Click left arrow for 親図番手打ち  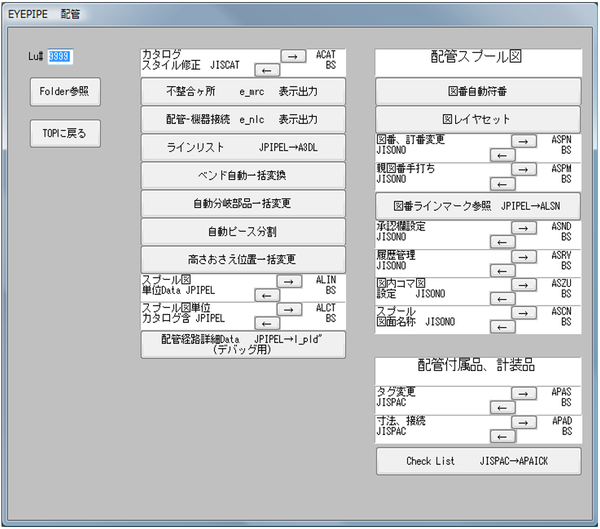(502, 184)
